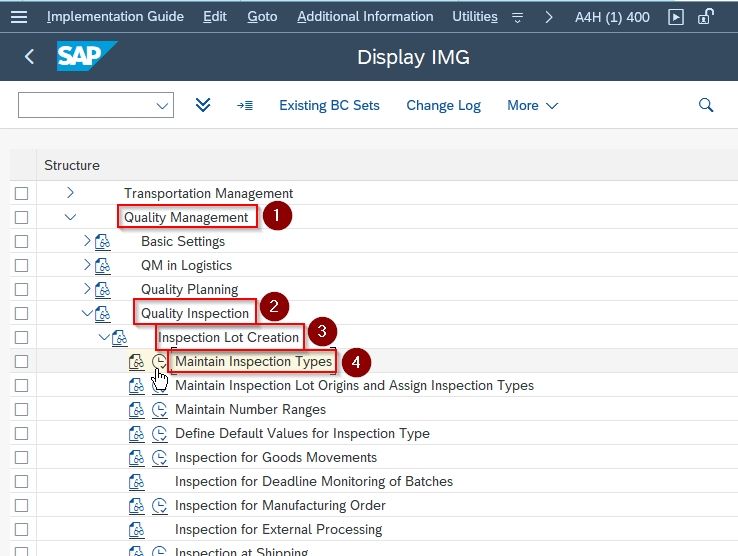This screenshot has height=556, width=738.
Task: Open the hamburger main menu
Action: coord(19,17)
